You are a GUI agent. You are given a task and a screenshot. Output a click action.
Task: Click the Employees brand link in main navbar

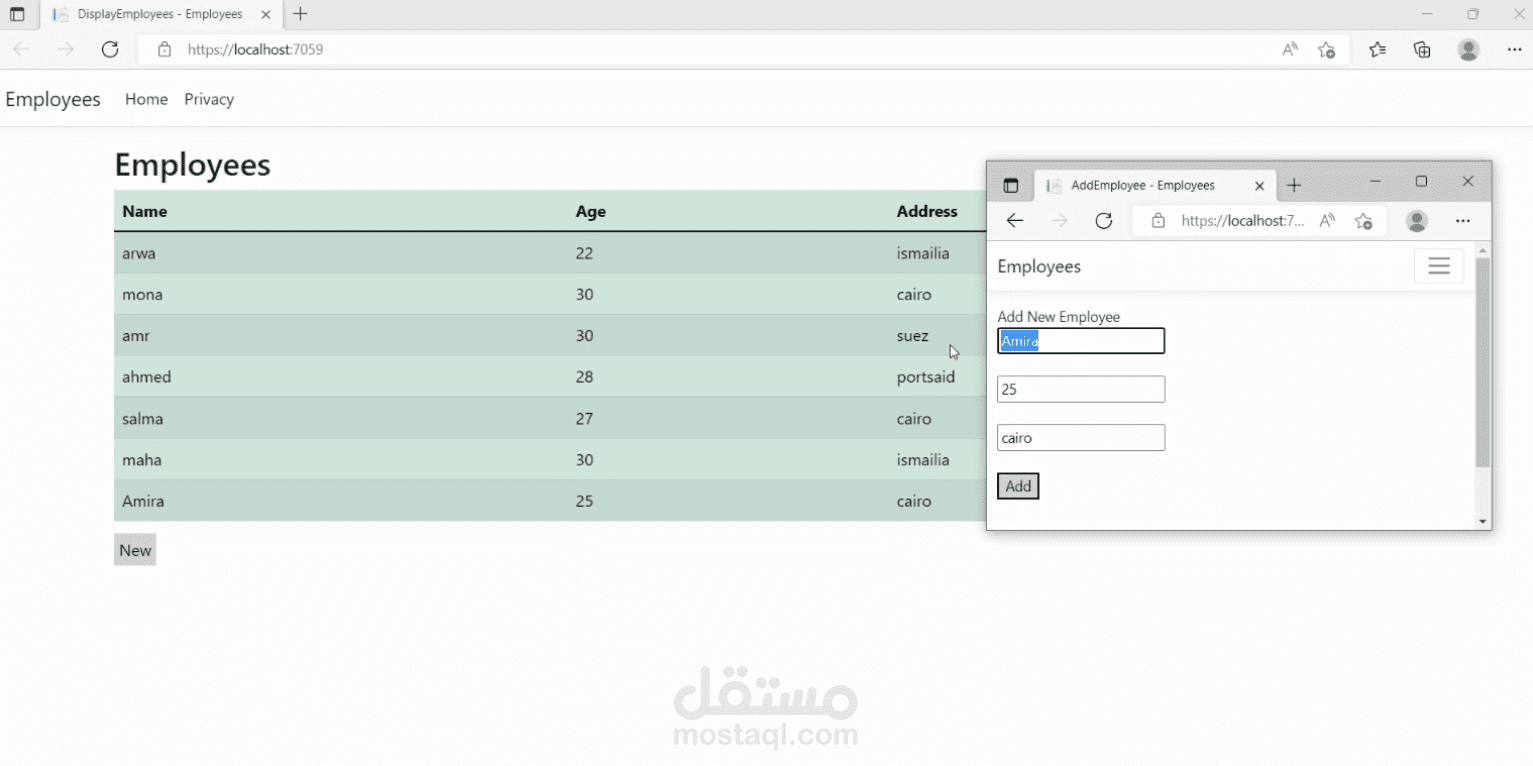[x=53, y=99]
